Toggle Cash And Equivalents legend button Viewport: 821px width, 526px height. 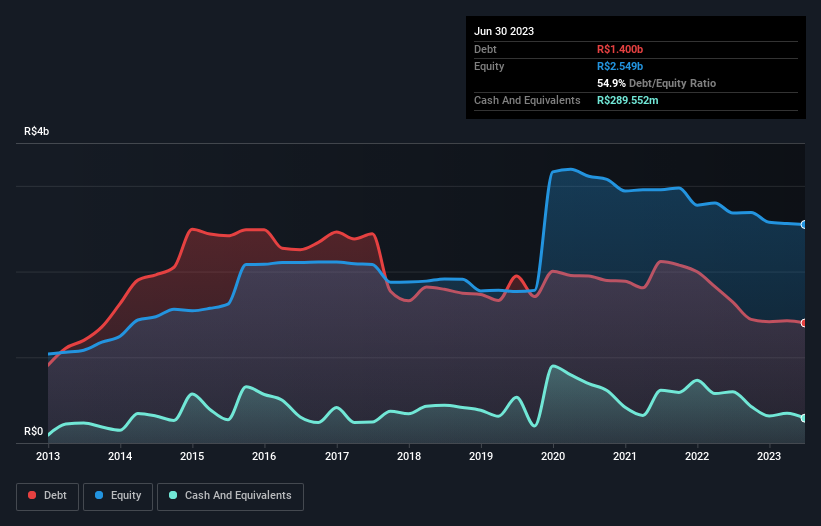(230, 496)
